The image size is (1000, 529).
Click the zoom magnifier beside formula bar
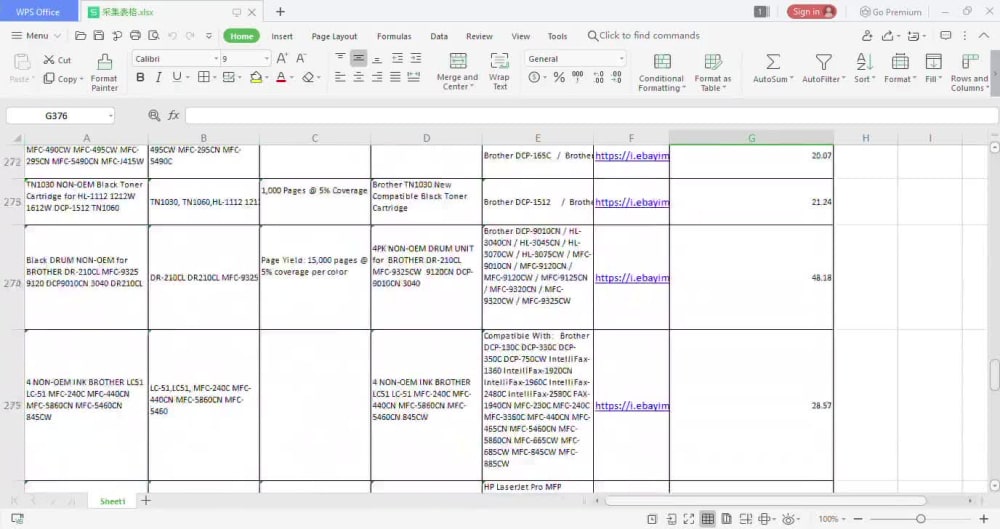pos(154,115)
